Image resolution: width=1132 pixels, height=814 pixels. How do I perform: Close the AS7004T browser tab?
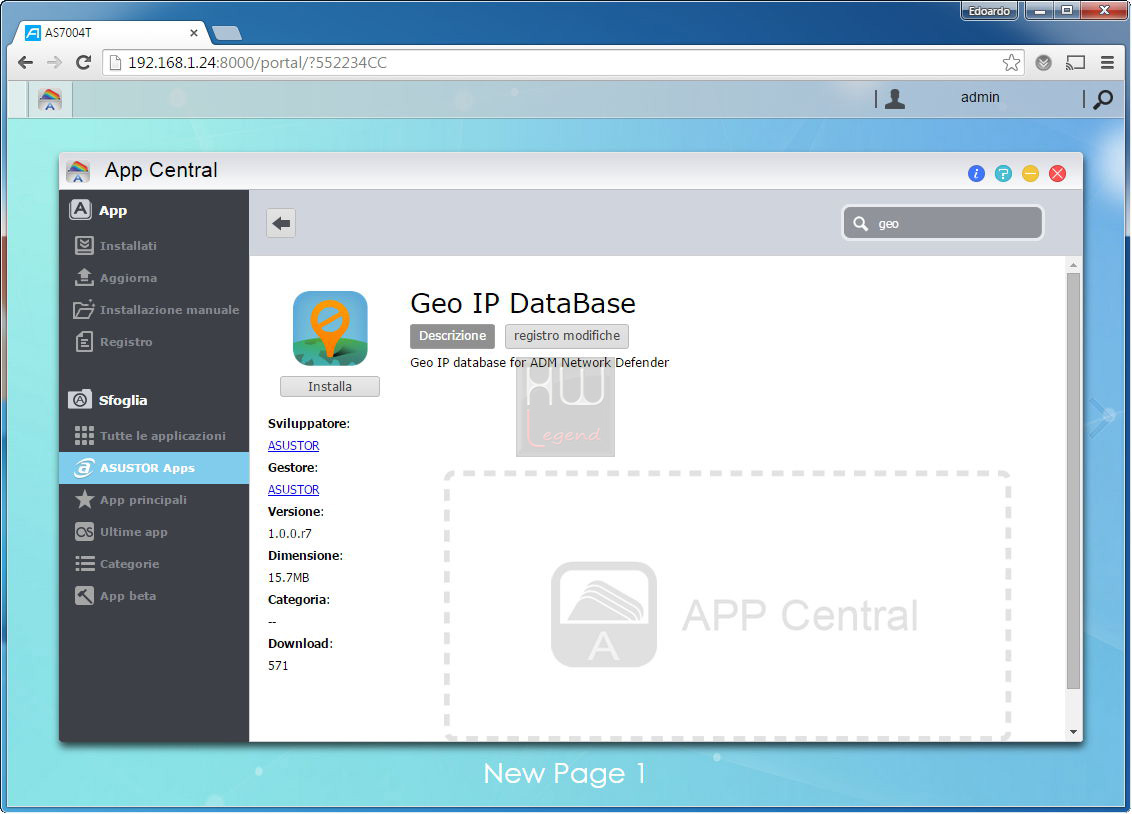pos(193,32)
